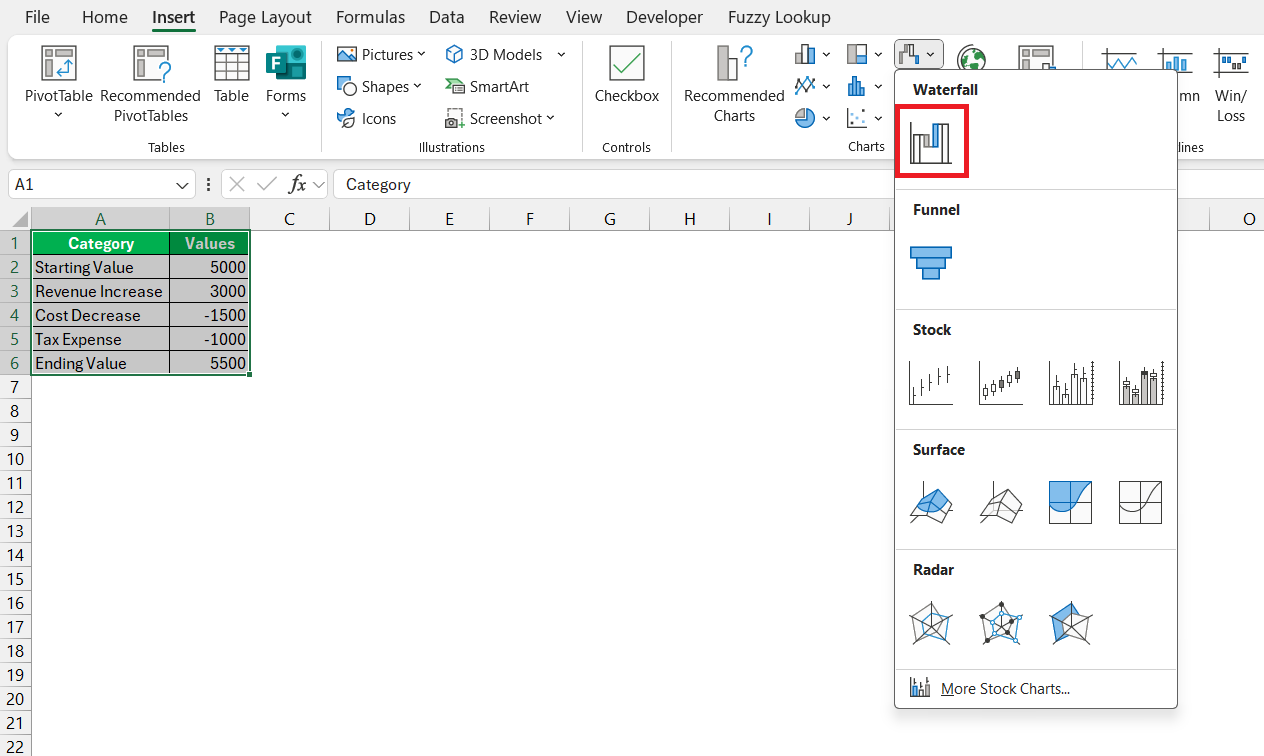Select the Values header cell
This screenshot has height=756, width=1264.
(210, 243)
